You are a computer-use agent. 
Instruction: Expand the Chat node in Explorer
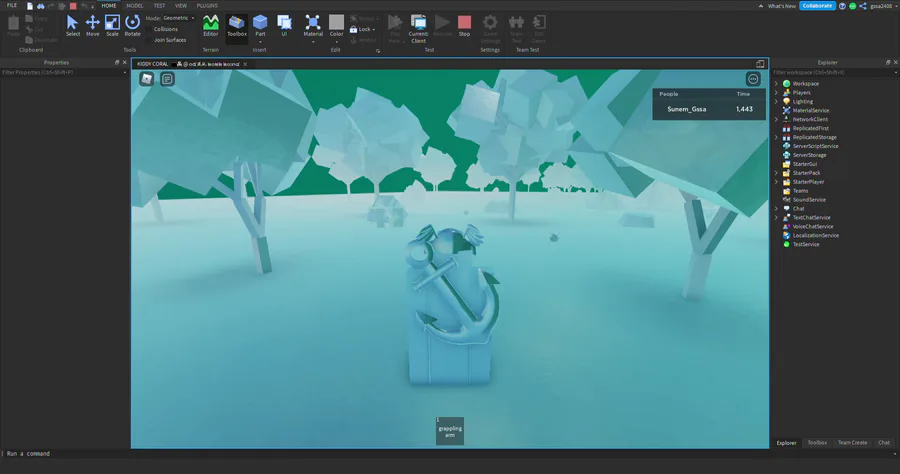(x=777, y=208)
